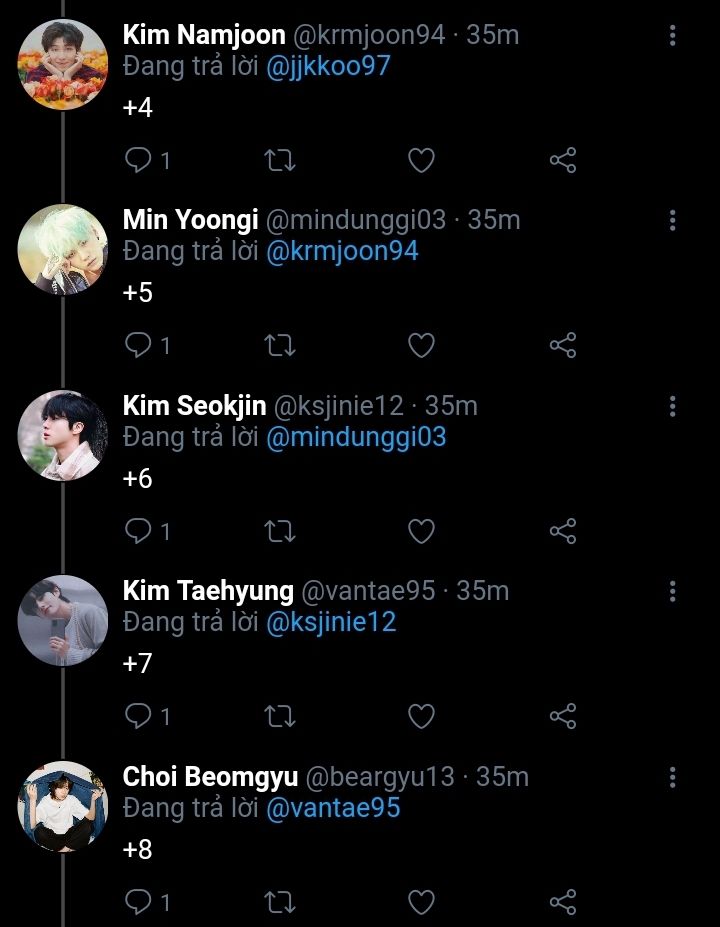The height and width of the screenshot is (927, 720).
Task: Open the @vantae95 mention link
Action: tap(333, 807)
